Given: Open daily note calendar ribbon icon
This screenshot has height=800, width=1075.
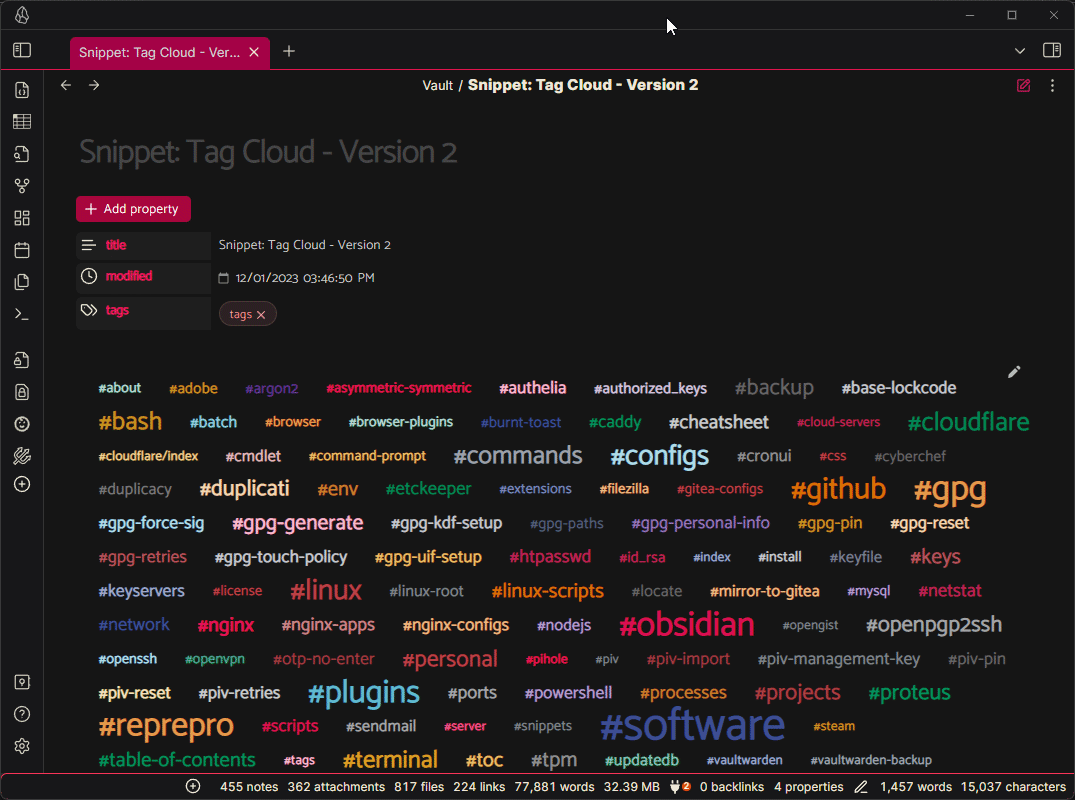Looking at the screenshot, I should (x=22, y=250).
